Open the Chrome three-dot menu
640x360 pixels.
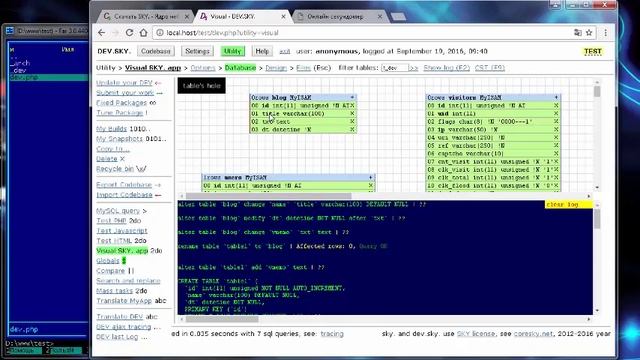tap(606, 33)
